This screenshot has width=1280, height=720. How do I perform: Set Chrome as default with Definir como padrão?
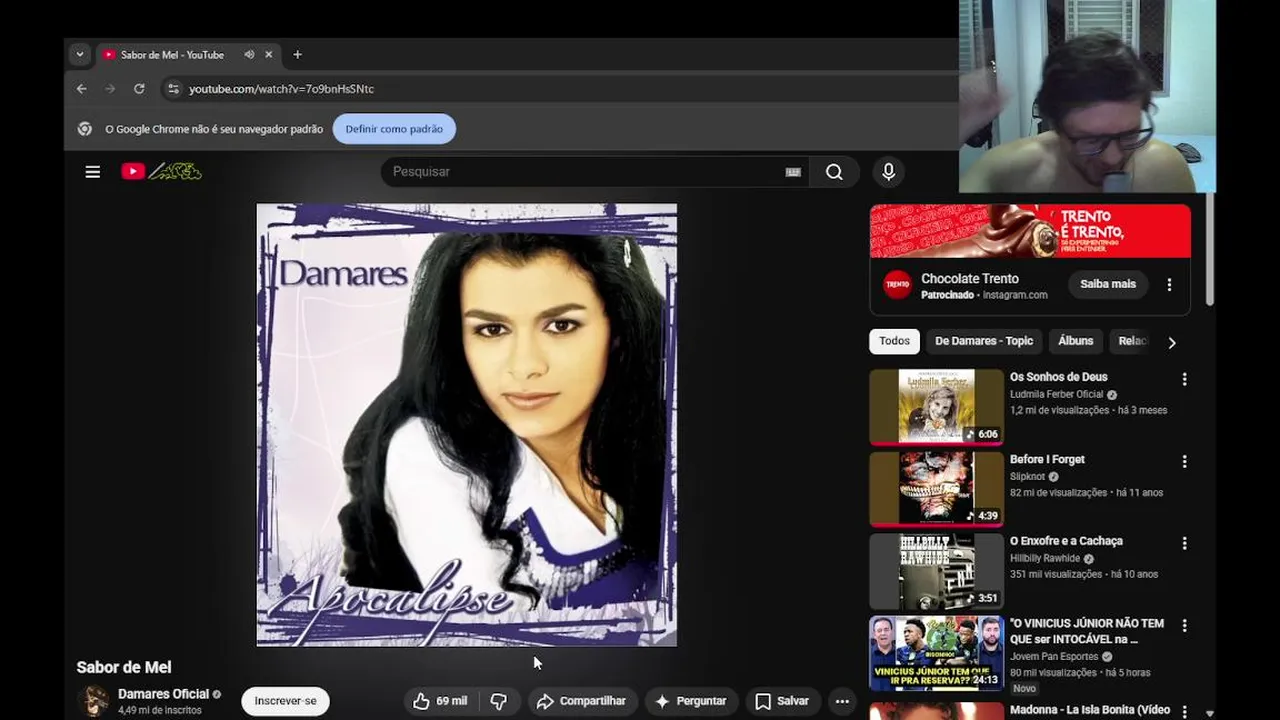click(394, 129)
